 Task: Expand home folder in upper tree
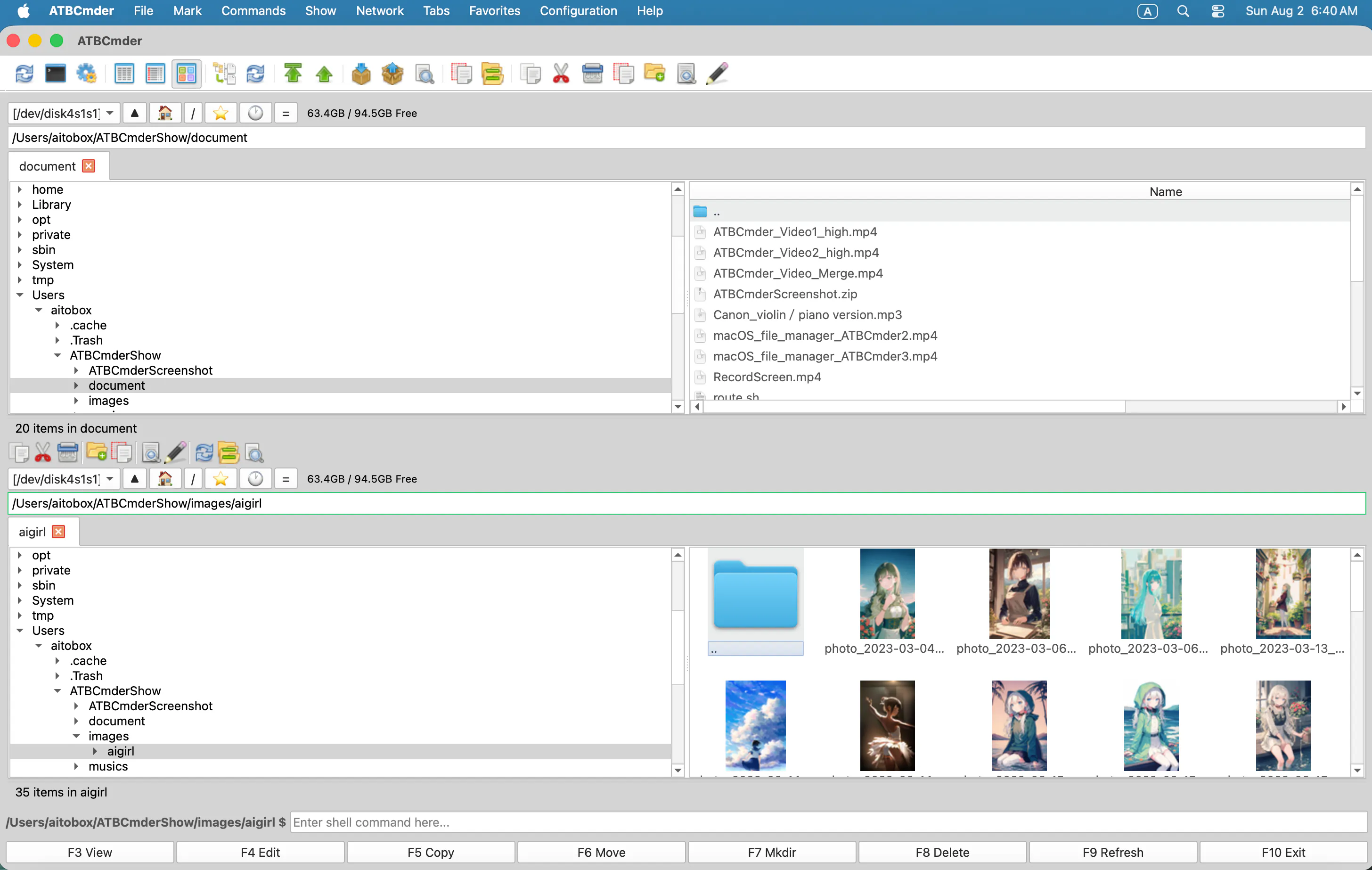(x=20, y=189)
